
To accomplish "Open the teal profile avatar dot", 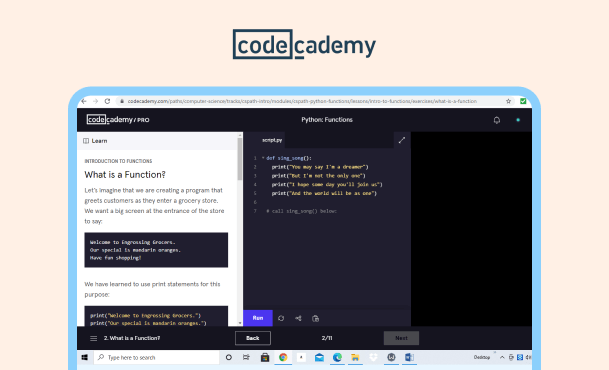I will (x=518, y=120).
